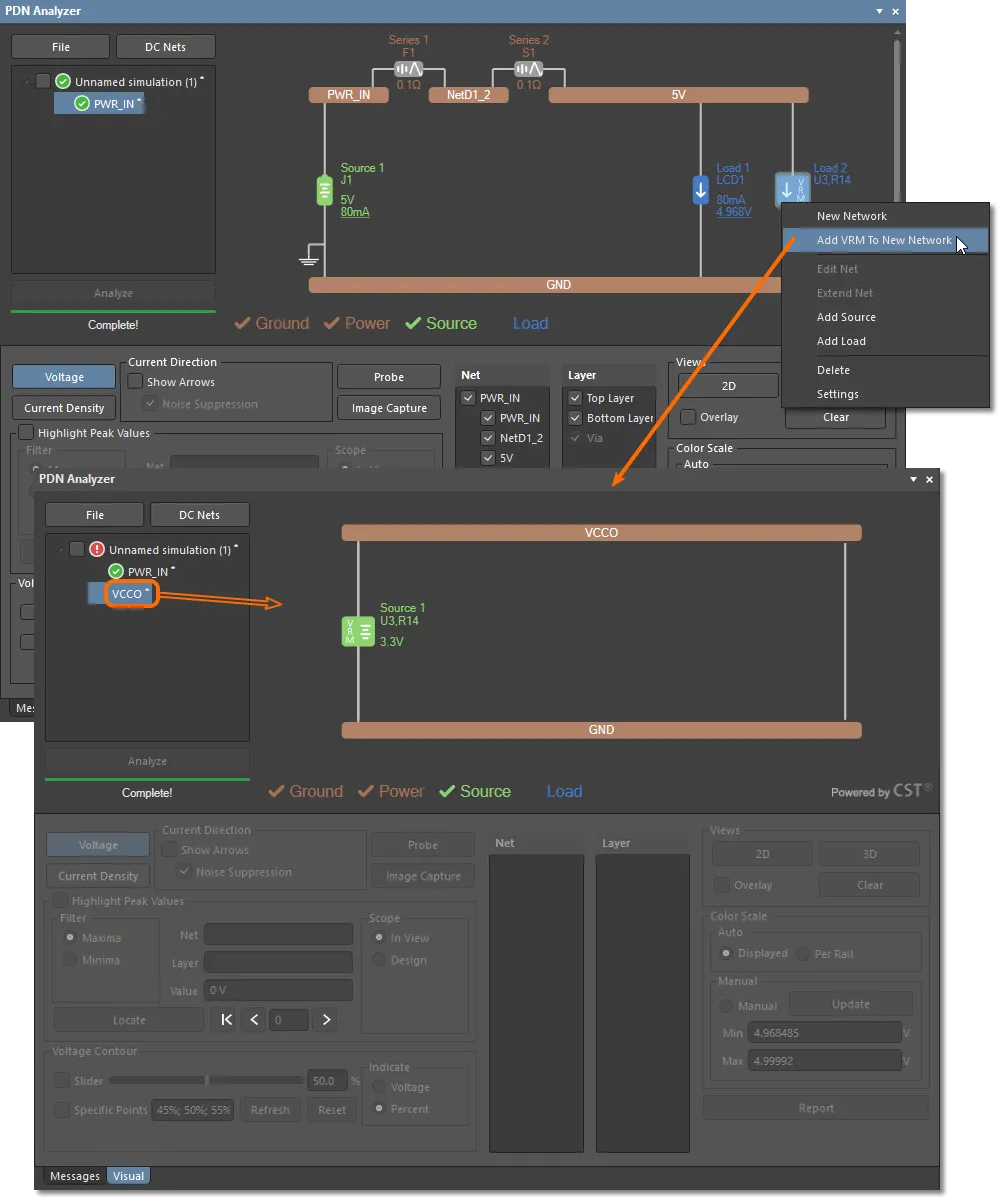
Task: Click green VRM Source 1 icon in VCCO network
Action: 358,631
